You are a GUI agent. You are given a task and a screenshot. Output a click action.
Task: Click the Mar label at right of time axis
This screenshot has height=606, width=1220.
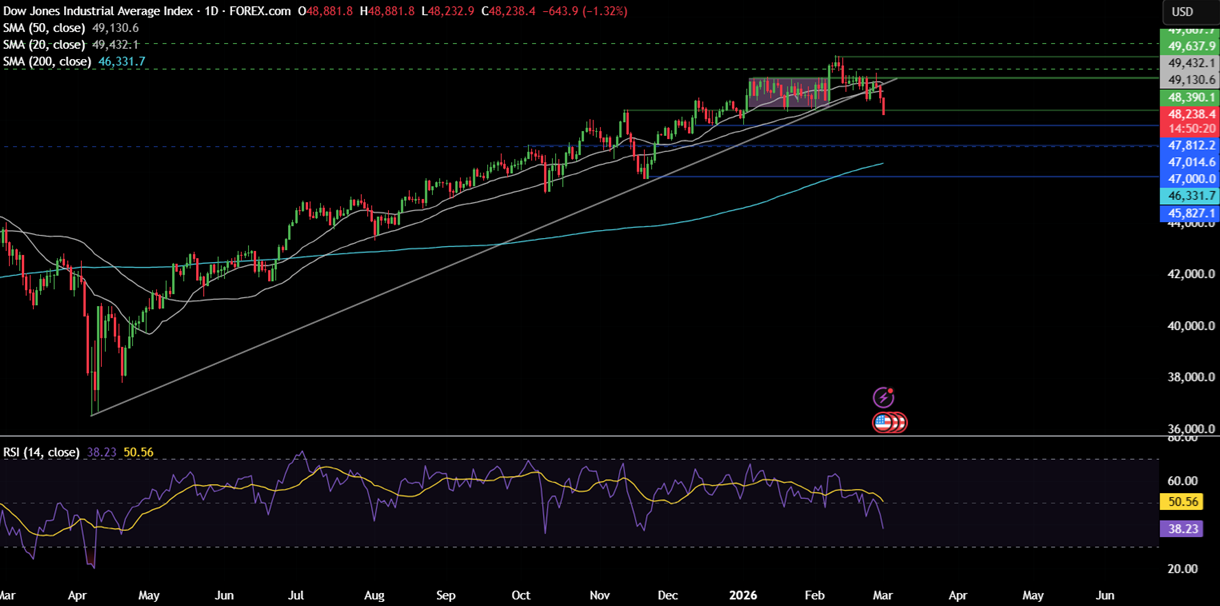[x=880, y=595]
